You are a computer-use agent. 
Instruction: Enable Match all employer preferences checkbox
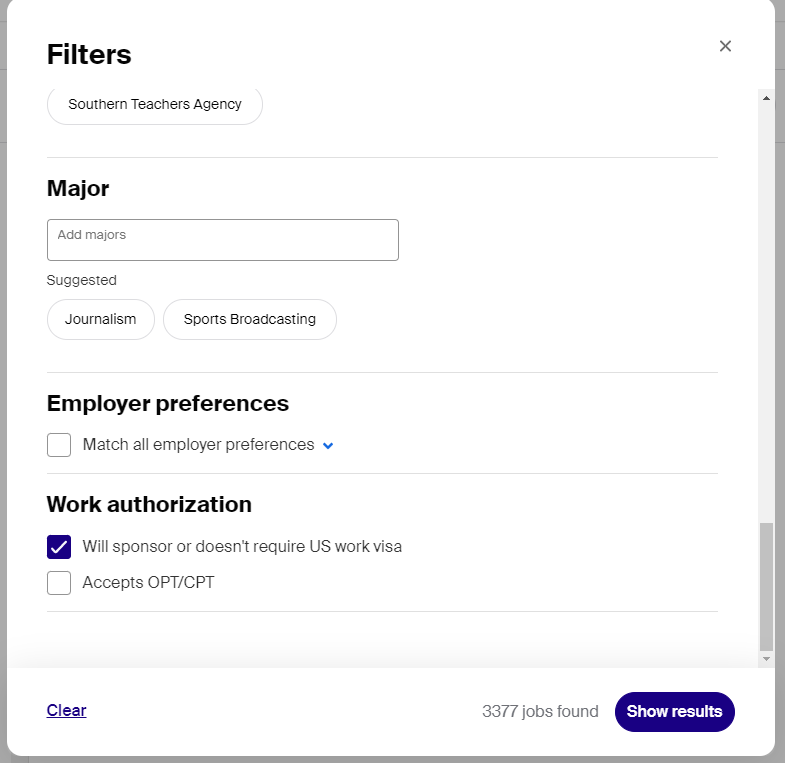pyautogui.click(x=59, y=445)
